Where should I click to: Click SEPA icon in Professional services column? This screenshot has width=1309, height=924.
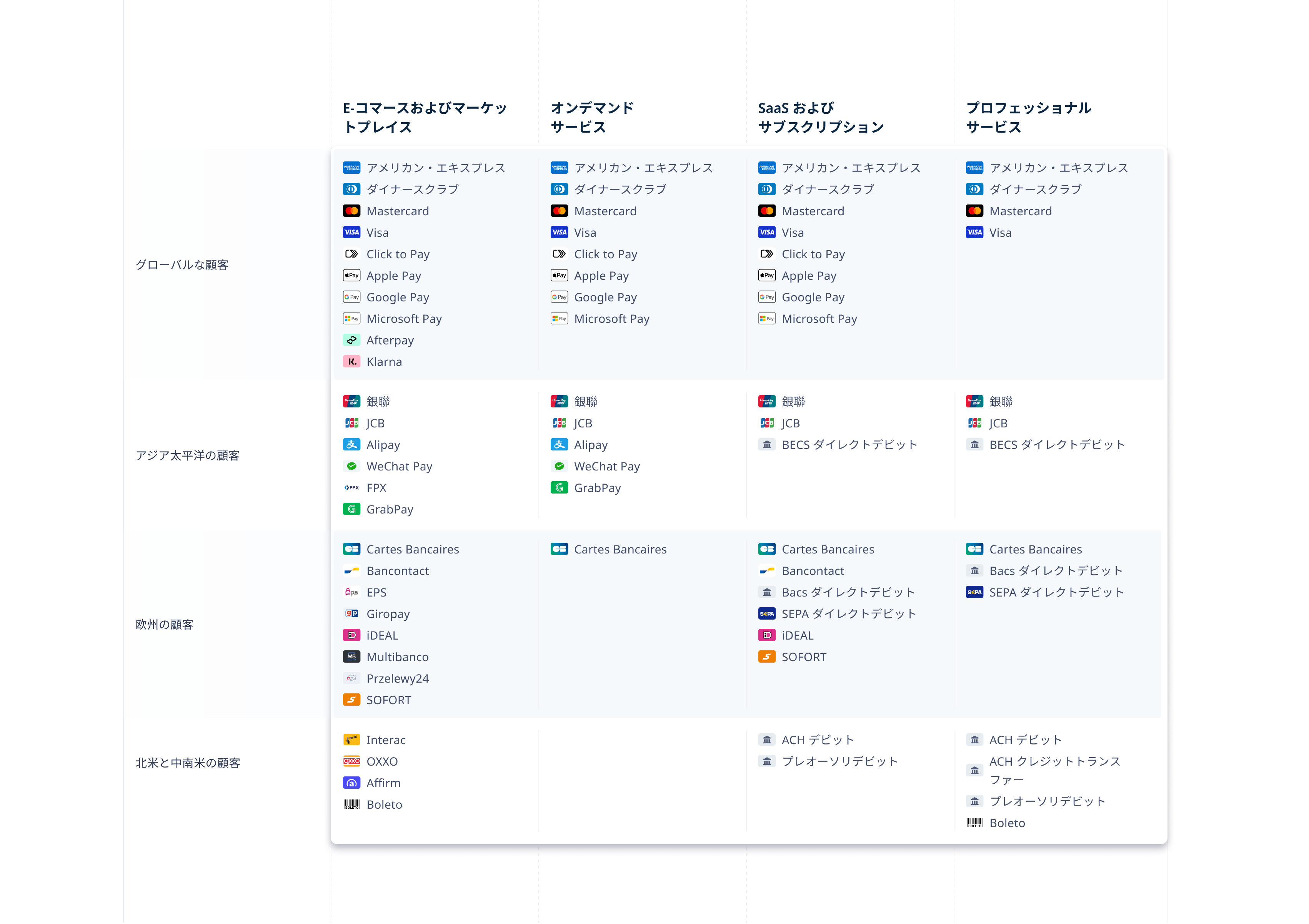coord(974,592)
